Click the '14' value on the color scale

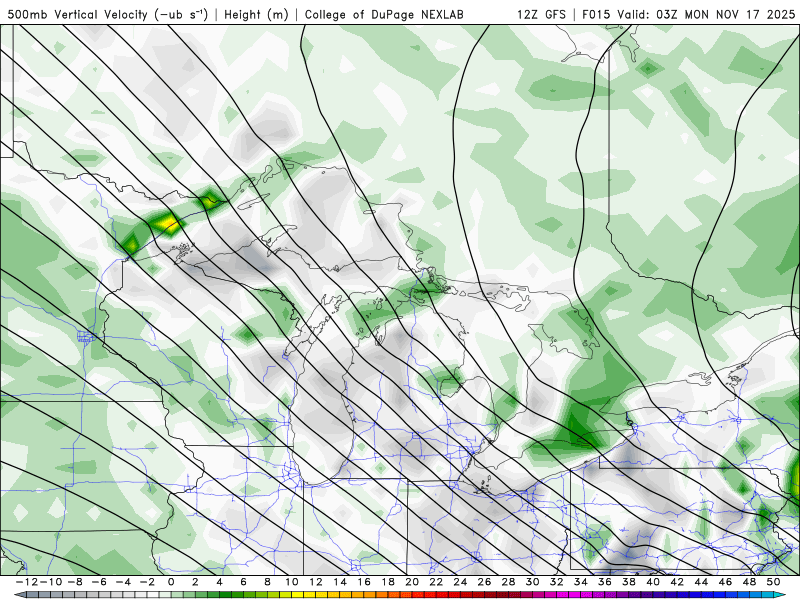click(x=340, y=582)
